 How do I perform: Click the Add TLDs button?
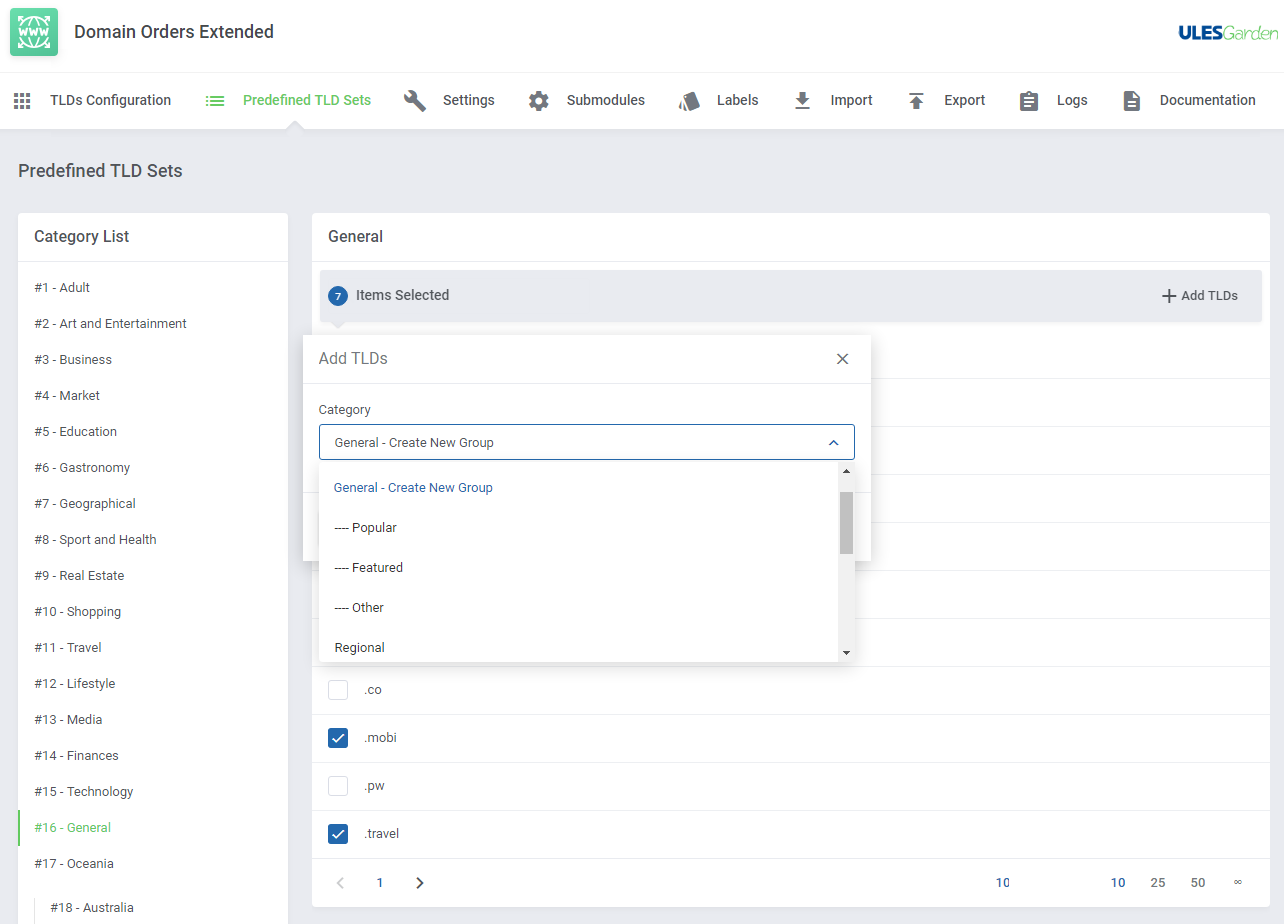(x=1200, y=296)
